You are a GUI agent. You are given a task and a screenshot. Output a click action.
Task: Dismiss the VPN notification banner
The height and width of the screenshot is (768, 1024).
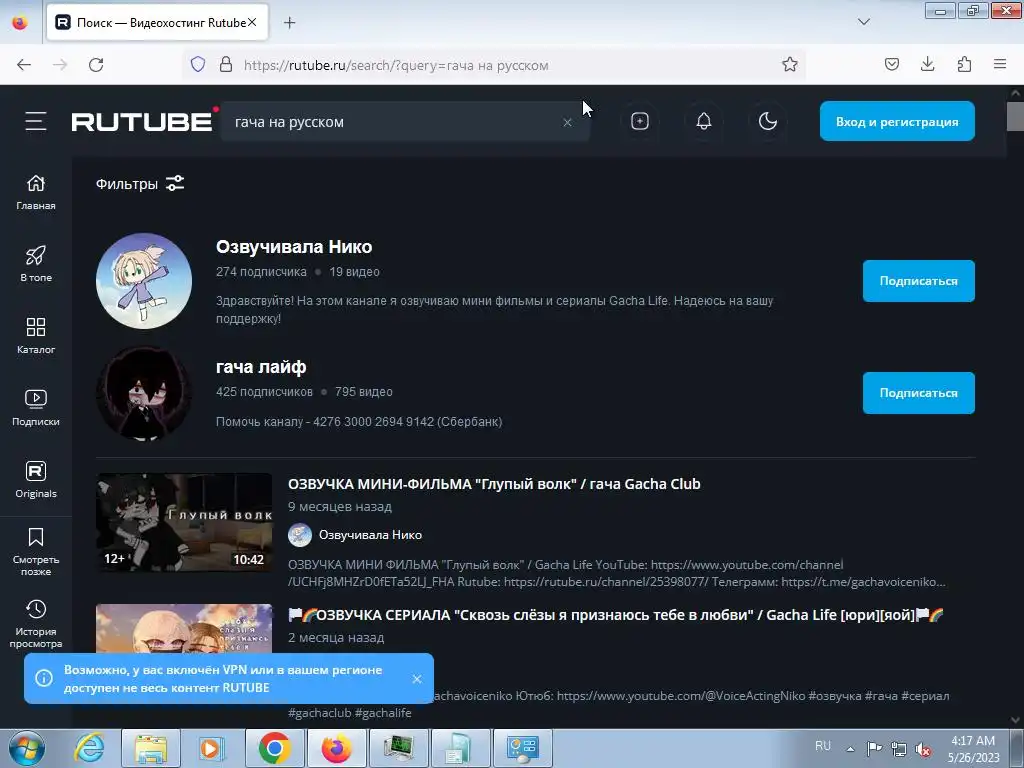pyautogui.click(x=417, y=679)
